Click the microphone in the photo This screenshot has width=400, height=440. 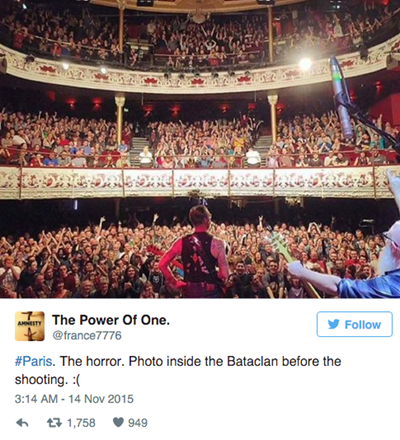point(343,98)
